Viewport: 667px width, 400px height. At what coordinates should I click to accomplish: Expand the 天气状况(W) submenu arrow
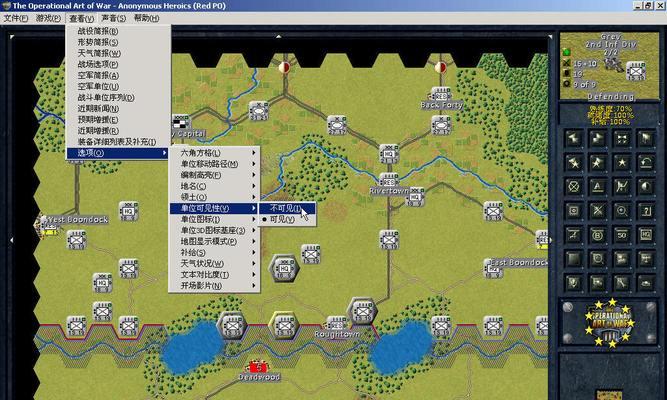(x=254, y=263)
